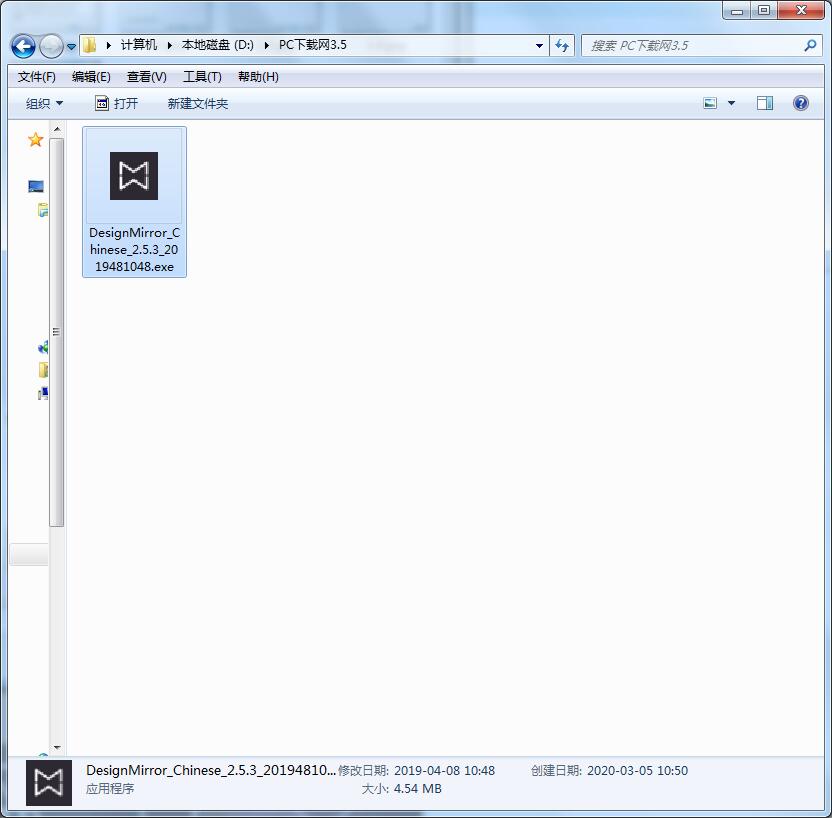Select the 本地磁盘 (D:) breadcrumb
Image resolution: width=832 pixels, height=818 pixels.
coord(218,45)
